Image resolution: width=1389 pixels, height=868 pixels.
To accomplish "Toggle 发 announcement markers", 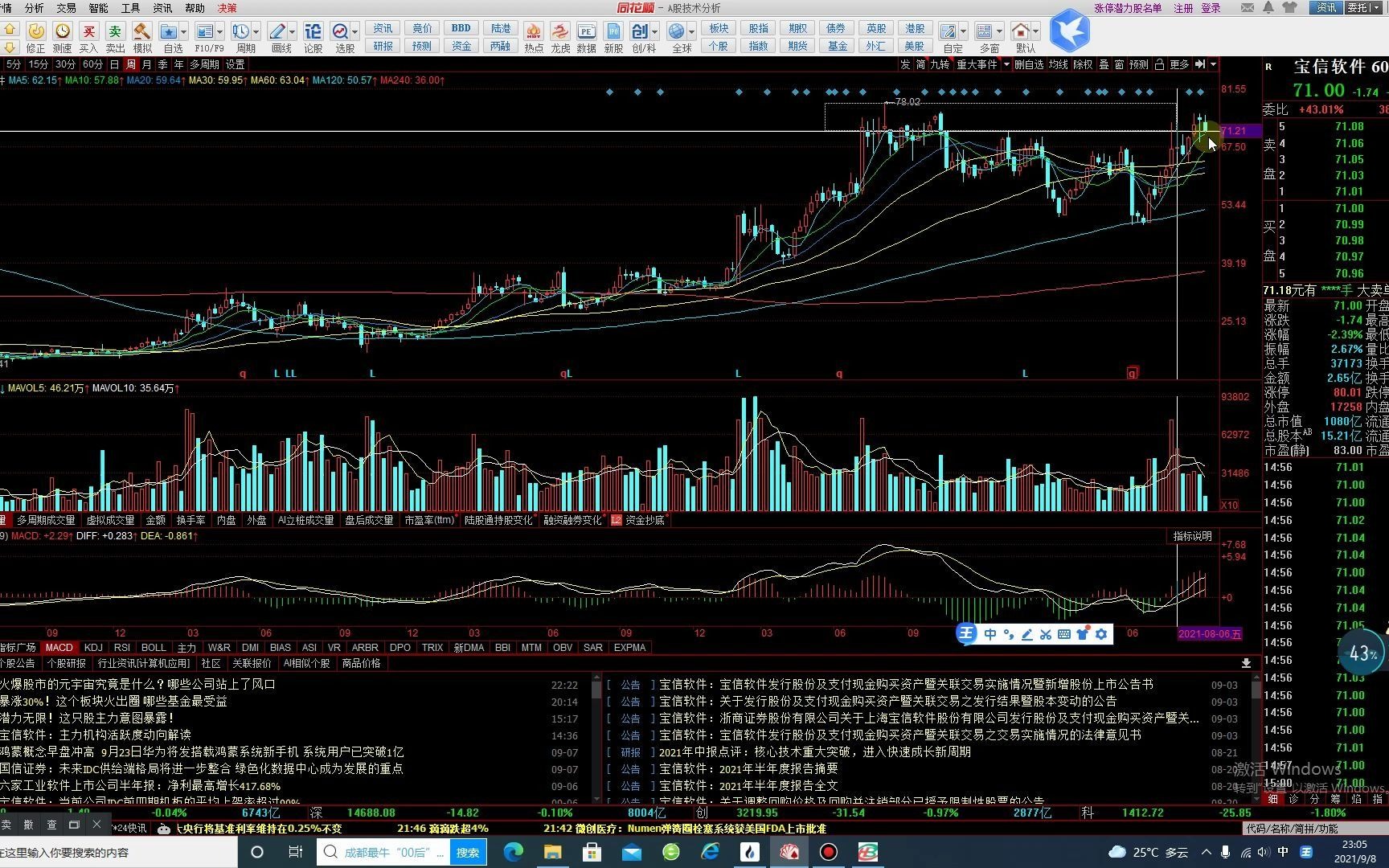I will (905, 64).
